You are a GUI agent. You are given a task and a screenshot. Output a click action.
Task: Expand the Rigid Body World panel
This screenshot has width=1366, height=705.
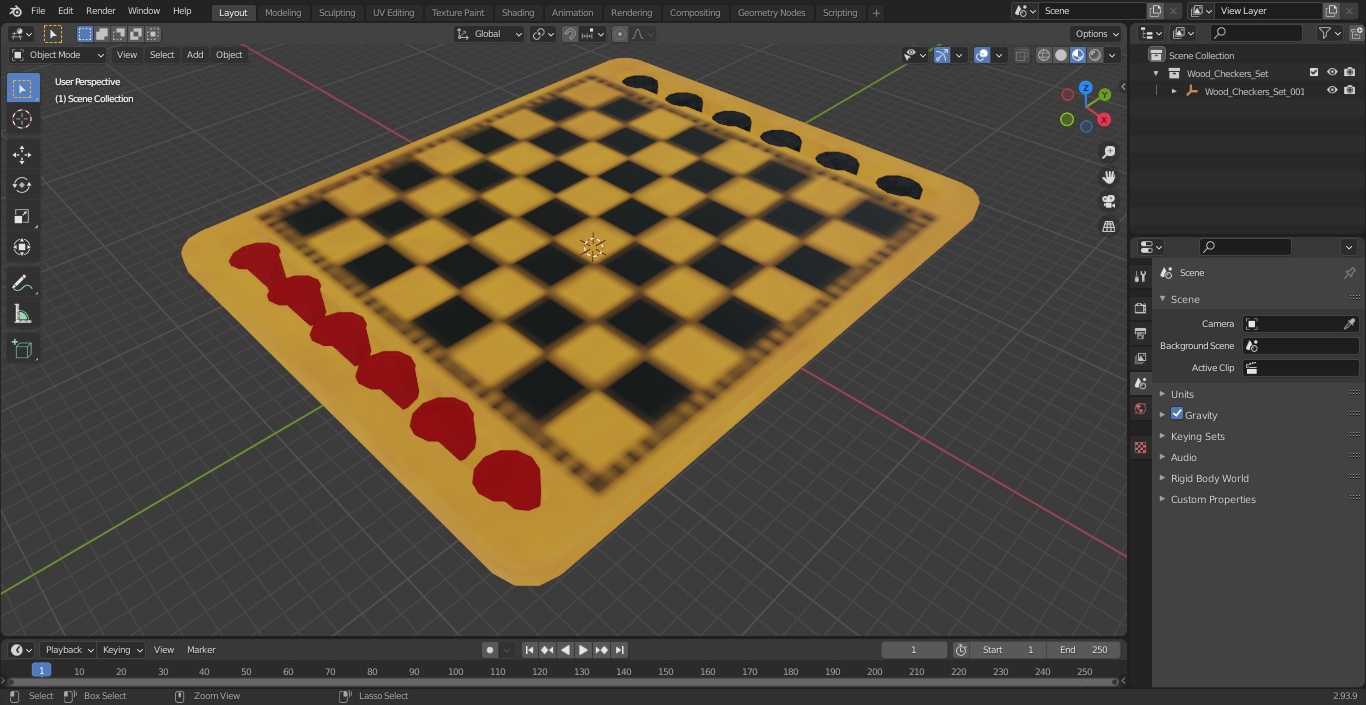pyautogui.click(x=1209, y=478)
